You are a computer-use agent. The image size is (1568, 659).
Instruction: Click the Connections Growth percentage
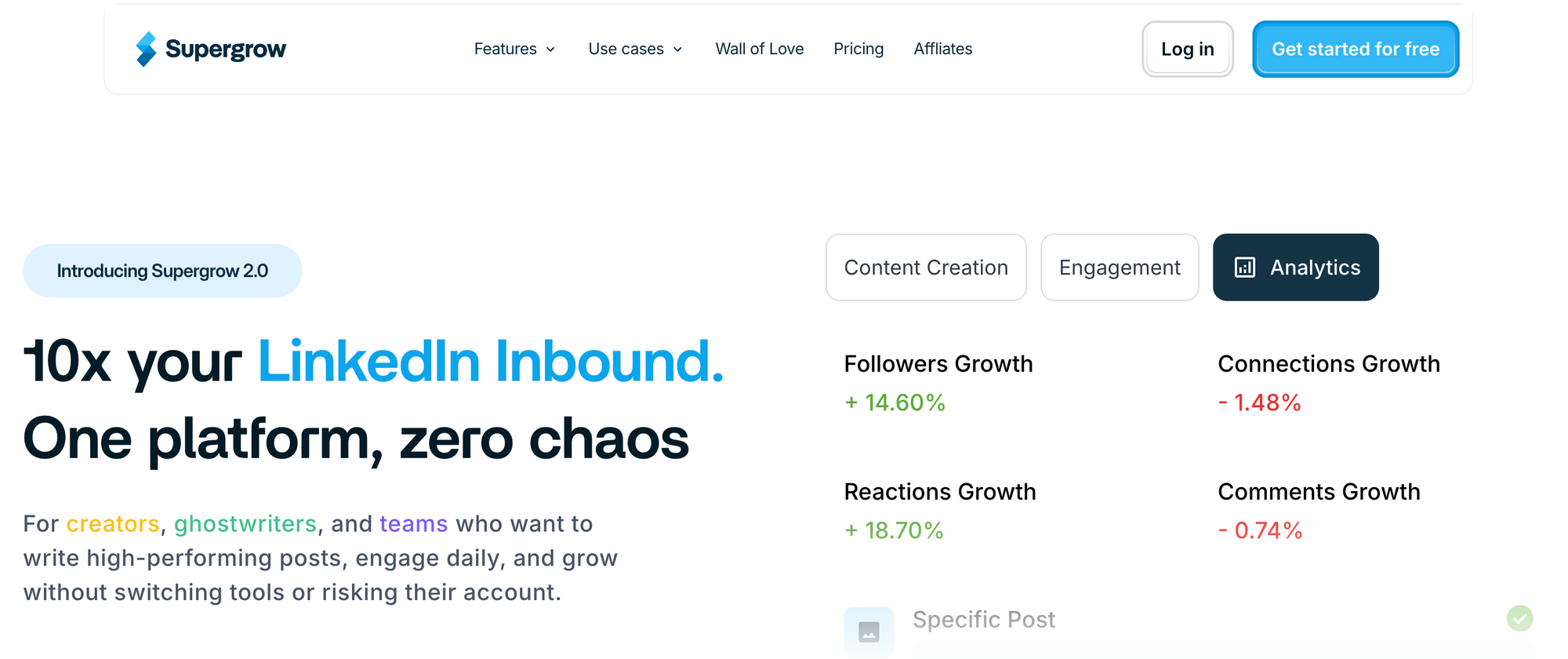(x=1259, y=402)
